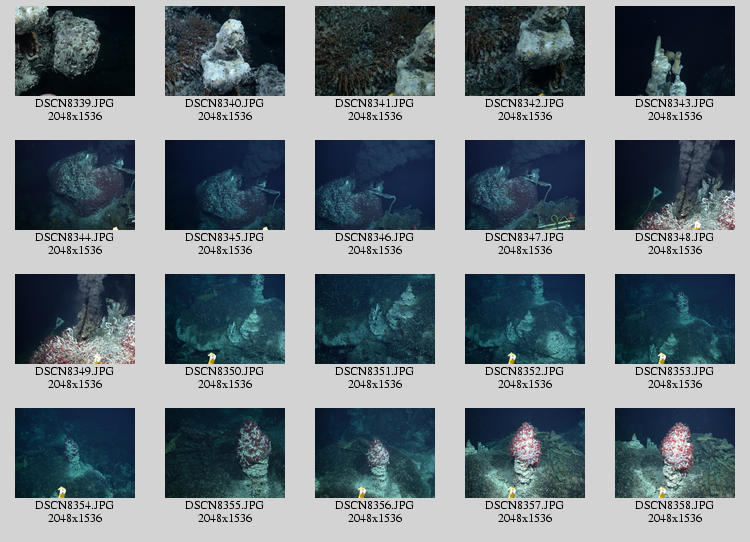Viewport: 750px width, 542px height.
Task: View the DSCN8349.JPG picture thumbnail
Action: click(75, 319)
